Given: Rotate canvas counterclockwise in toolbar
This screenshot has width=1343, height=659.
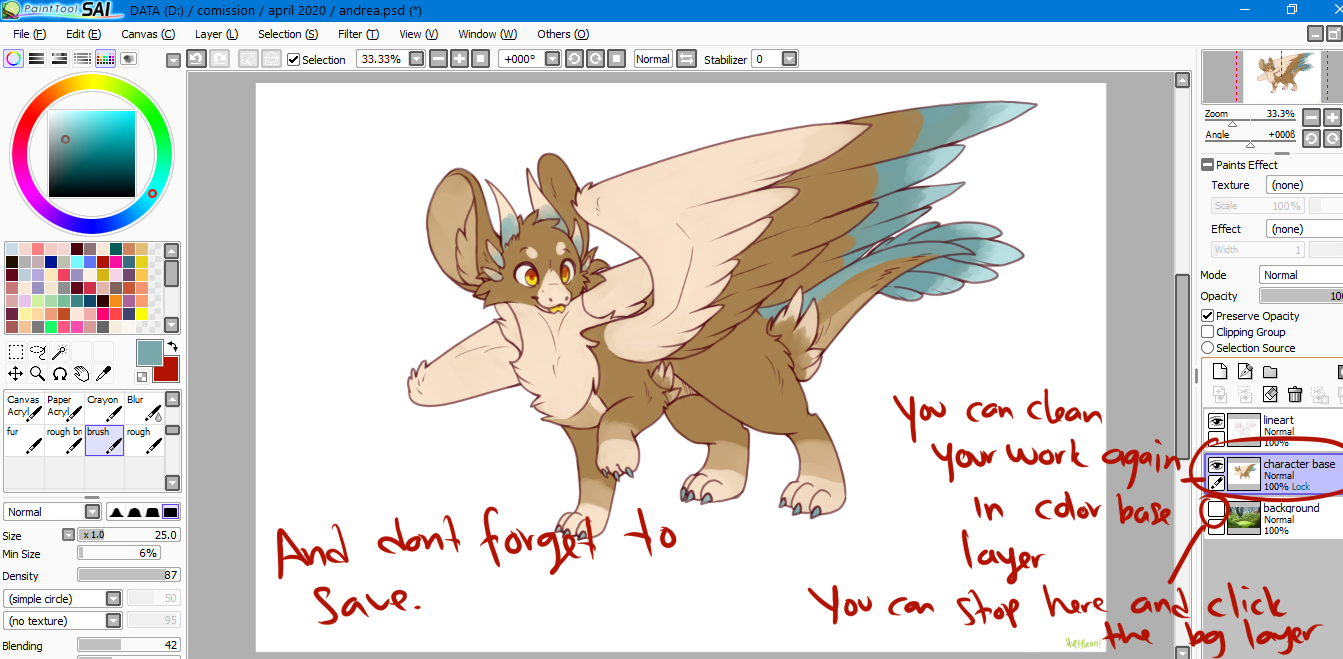Looking at the screenshot, I should (x=574, y=59).
